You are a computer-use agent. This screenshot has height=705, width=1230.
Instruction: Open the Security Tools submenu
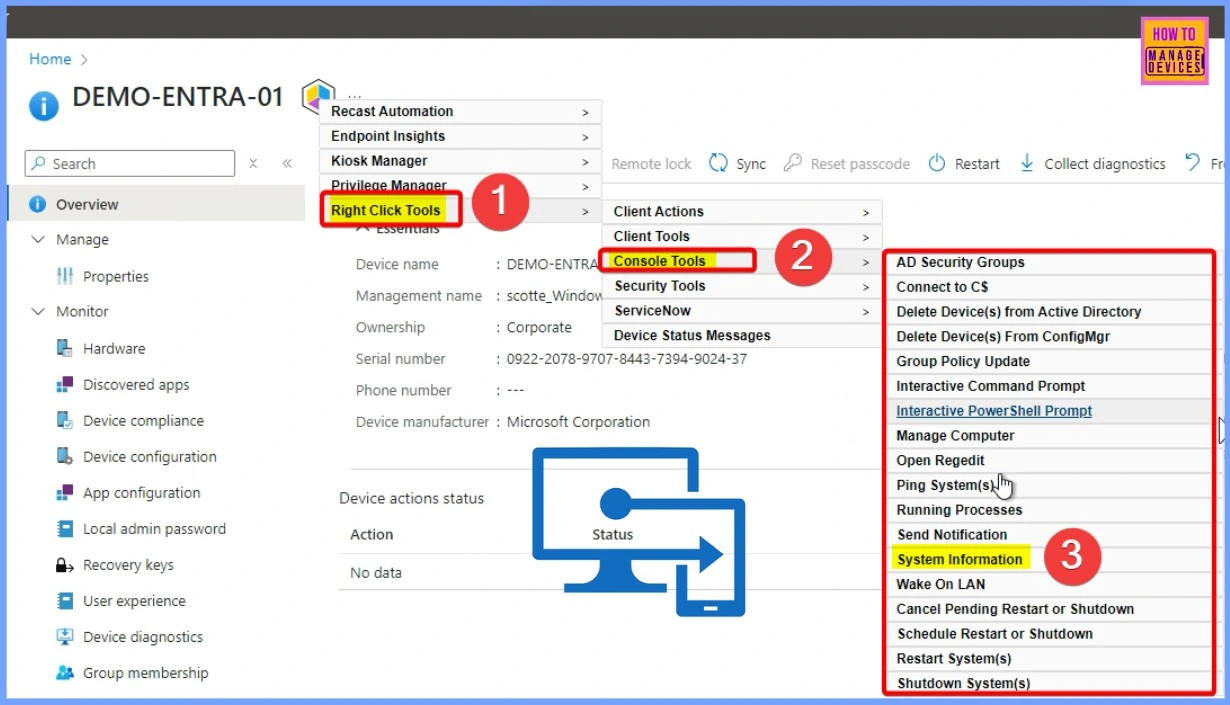(x=740, y=286)
